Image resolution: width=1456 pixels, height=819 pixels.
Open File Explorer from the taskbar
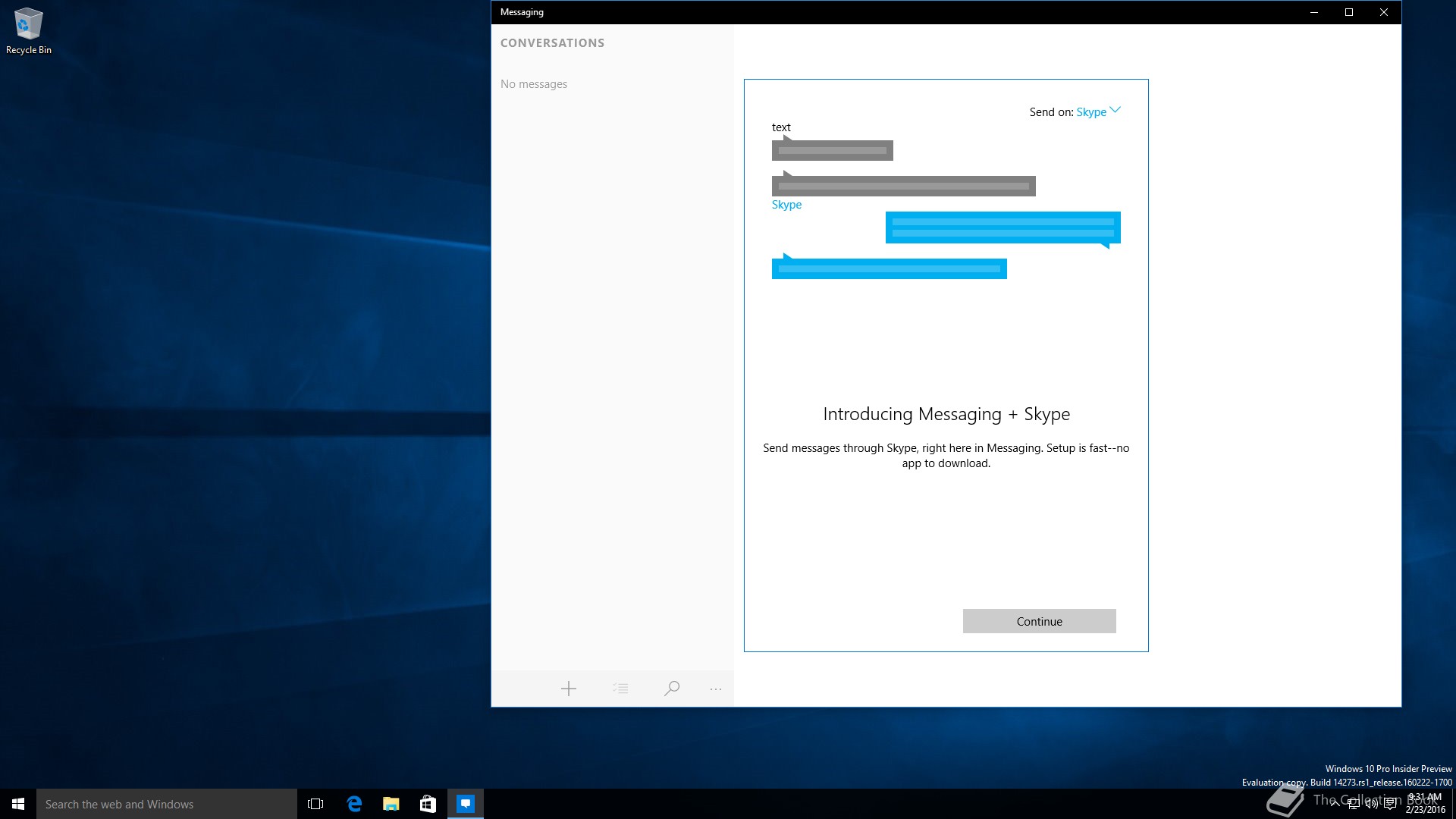click(x=391, y=804)
